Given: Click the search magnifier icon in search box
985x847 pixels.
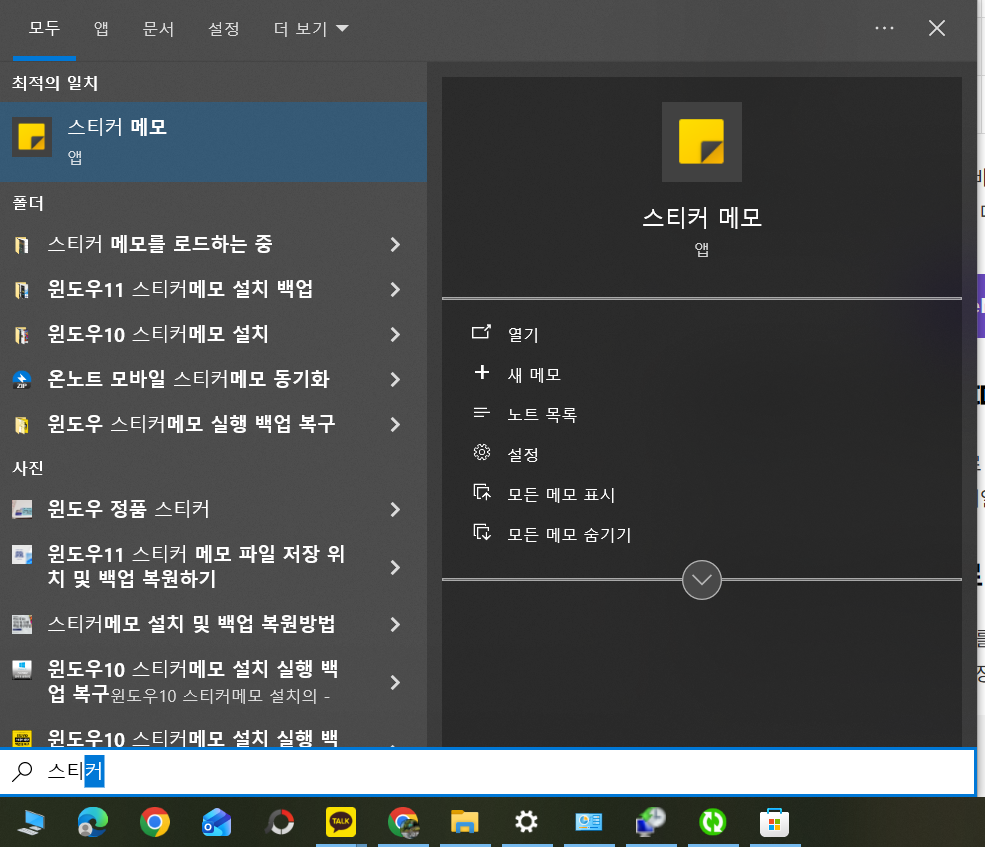Looking at the screenshot, I should coord(23,772).
